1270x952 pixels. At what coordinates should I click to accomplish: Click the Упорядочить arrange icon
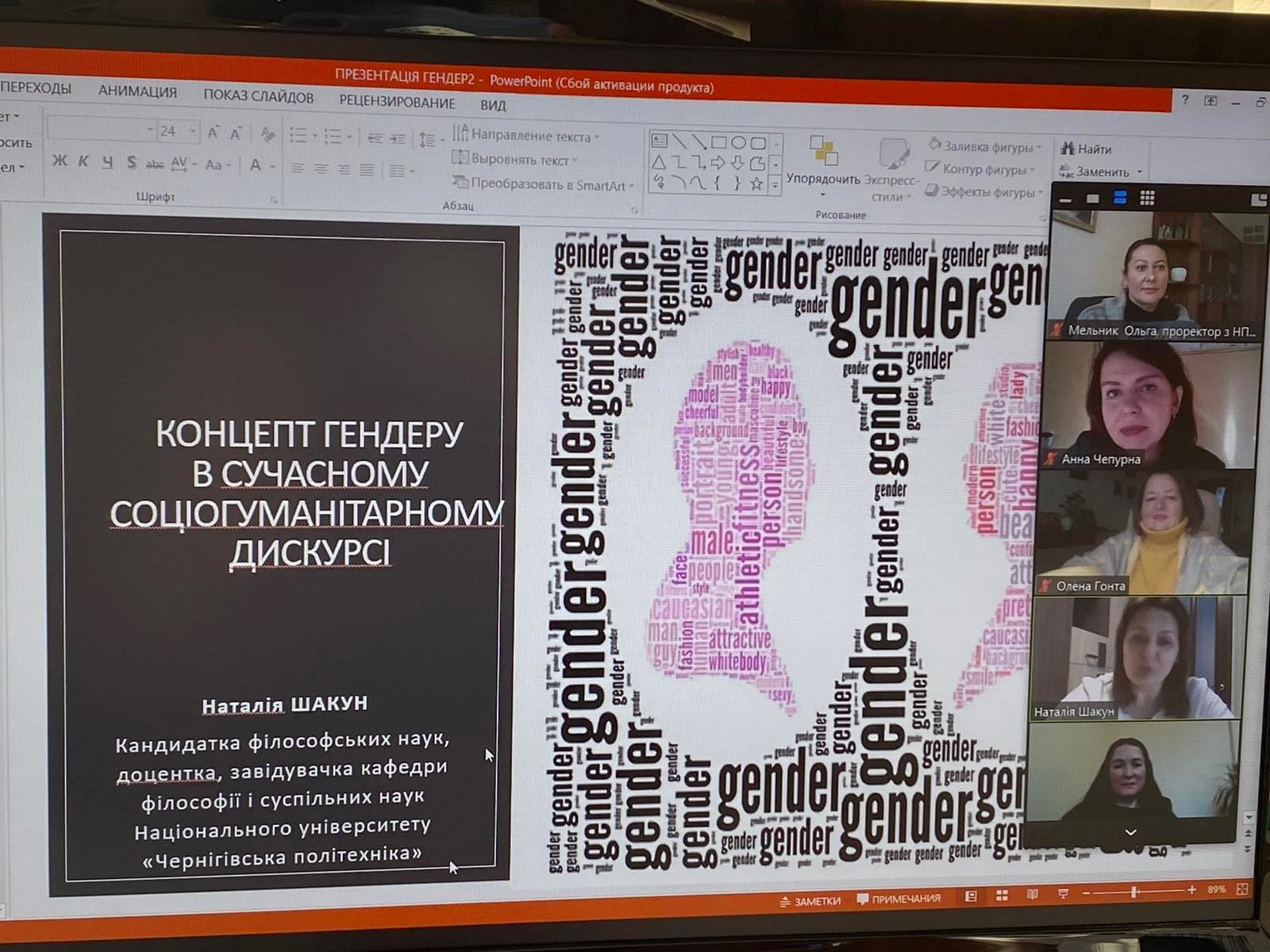pyautogui.click(x=822, y=151)
